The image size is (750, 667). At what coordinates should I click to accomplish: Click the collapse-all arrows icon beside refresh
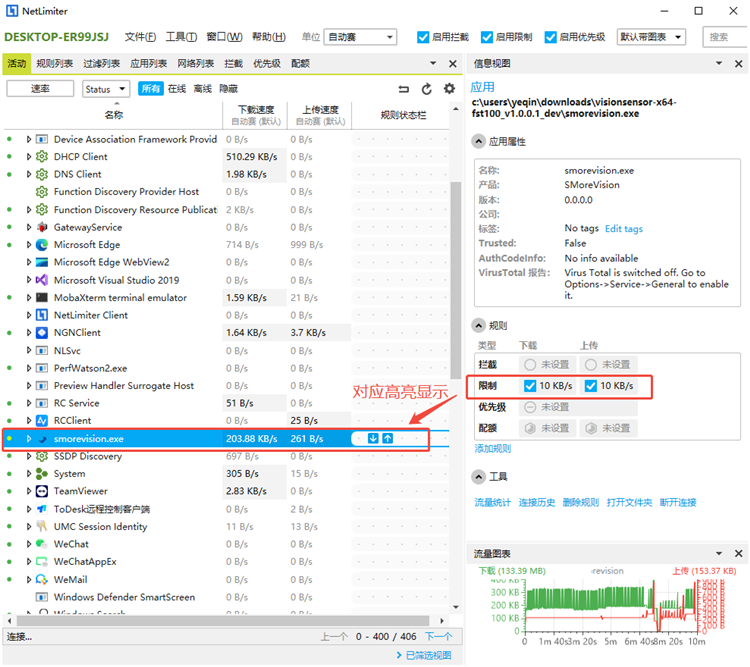point(404,89)
